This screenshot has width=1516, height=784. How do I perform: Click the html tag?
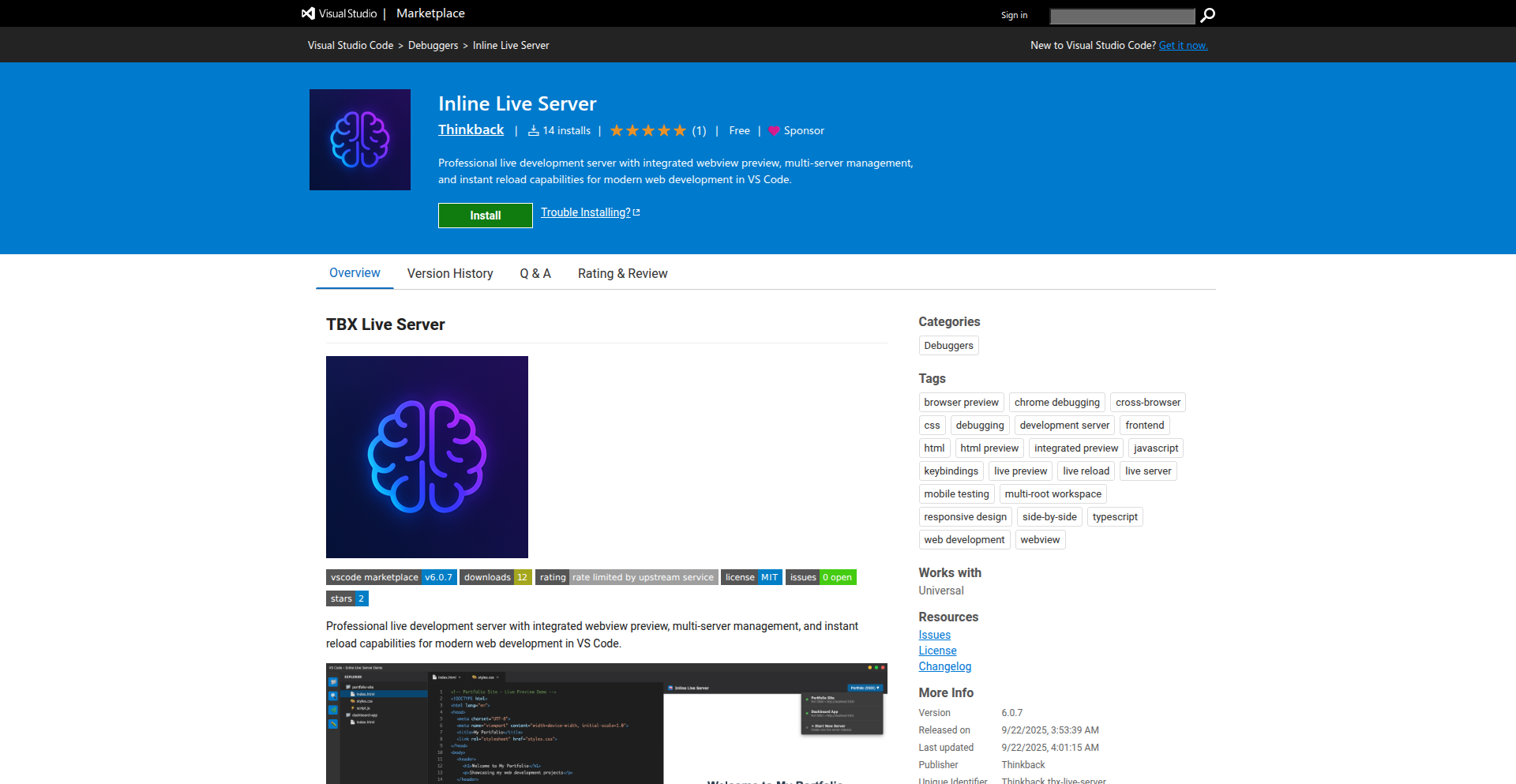(934, 448)
